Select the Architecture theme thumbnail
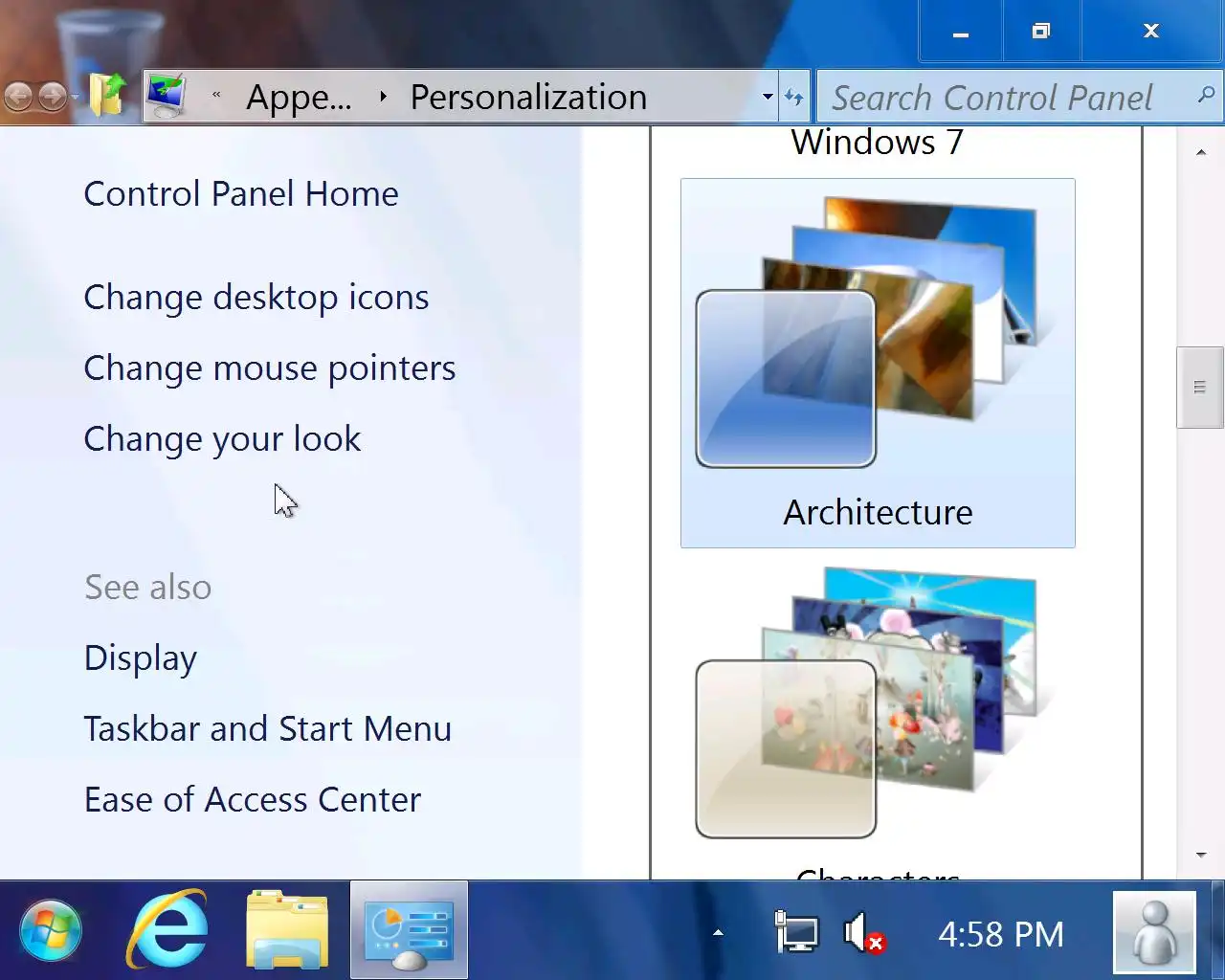Viewport: 1225px width, 980px height. 878,363
